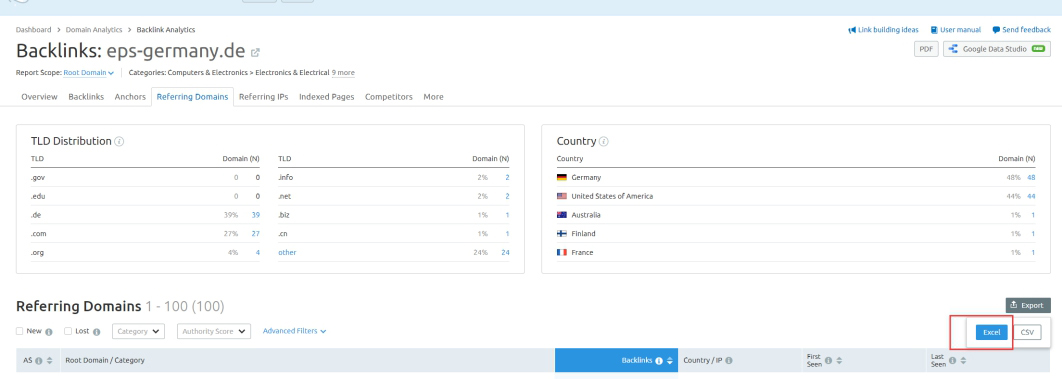Click the info icon beside the Country heading

(x=603, y=141)
